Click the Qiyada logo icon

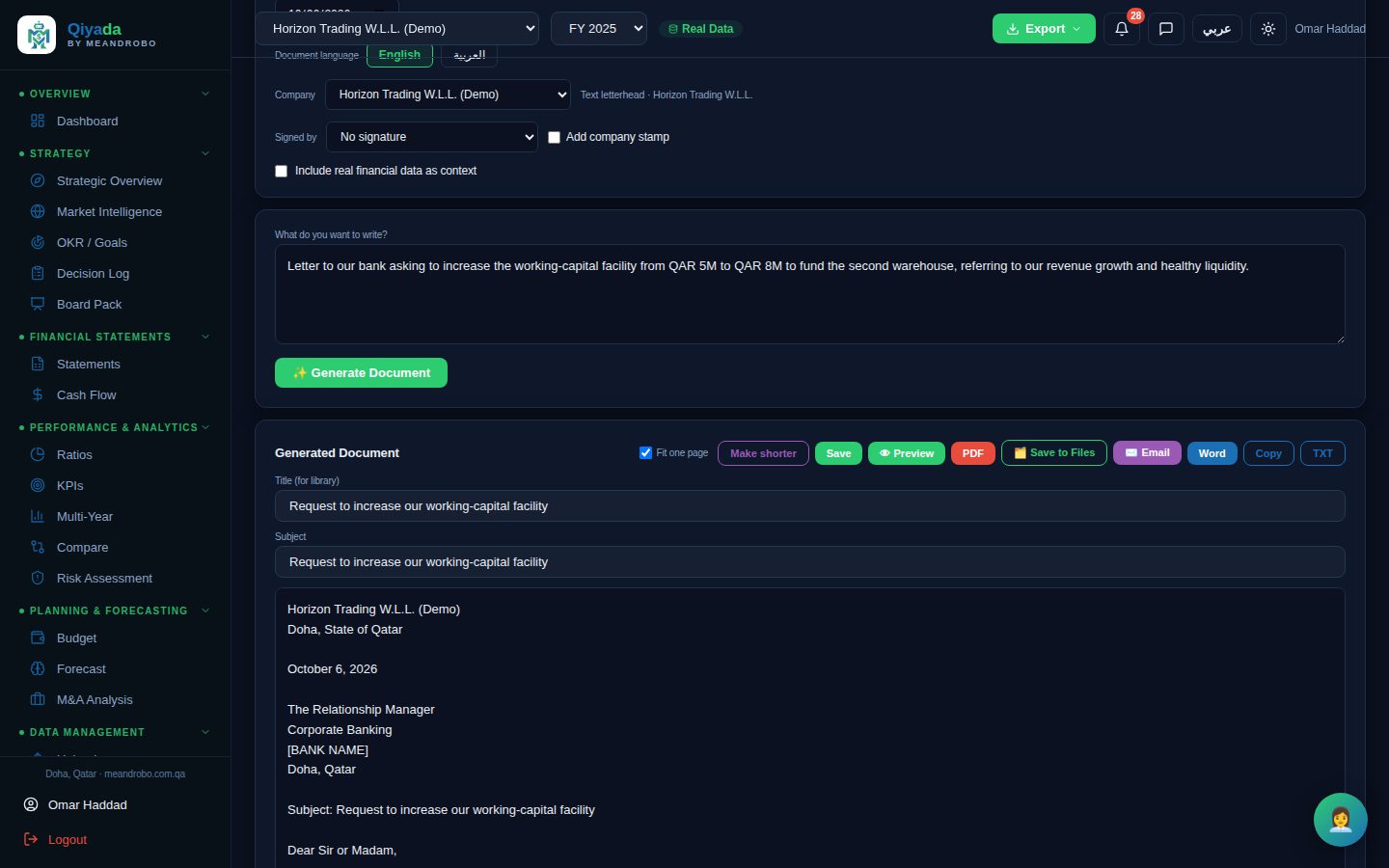click(37, 36)
